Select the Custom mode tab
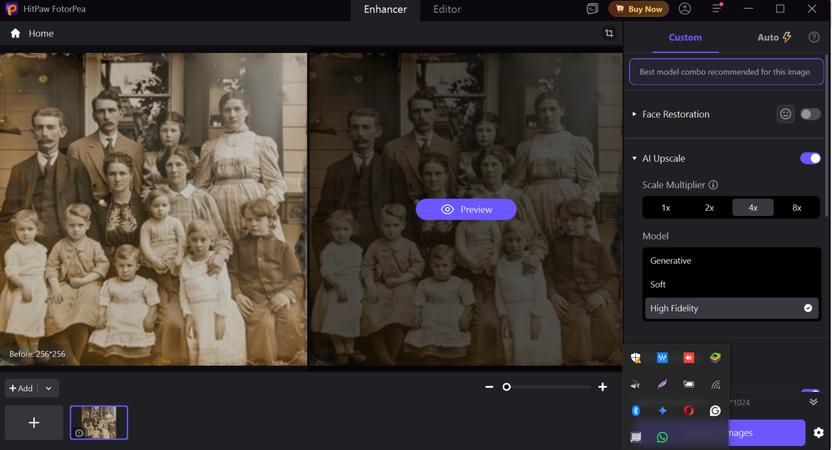 (x=685, y=38)
